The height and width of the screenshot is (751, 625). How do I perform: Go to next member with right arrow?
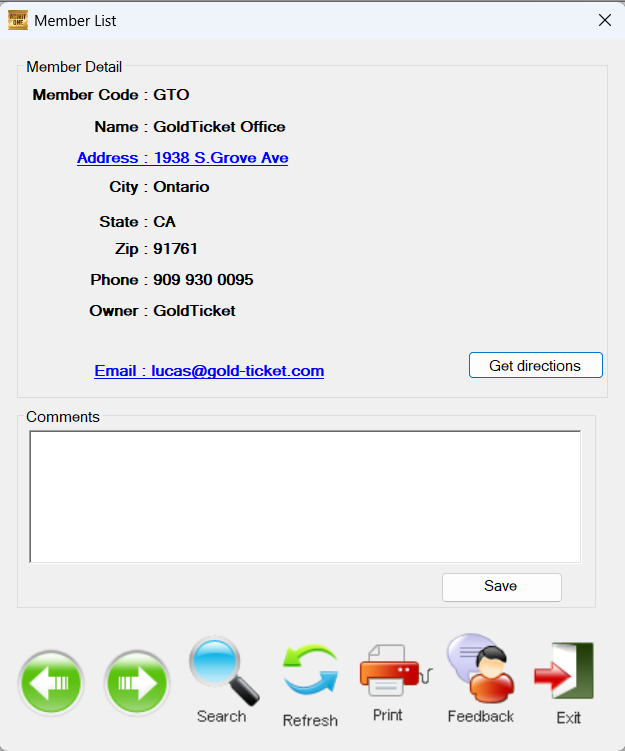[x=137, y=683]
